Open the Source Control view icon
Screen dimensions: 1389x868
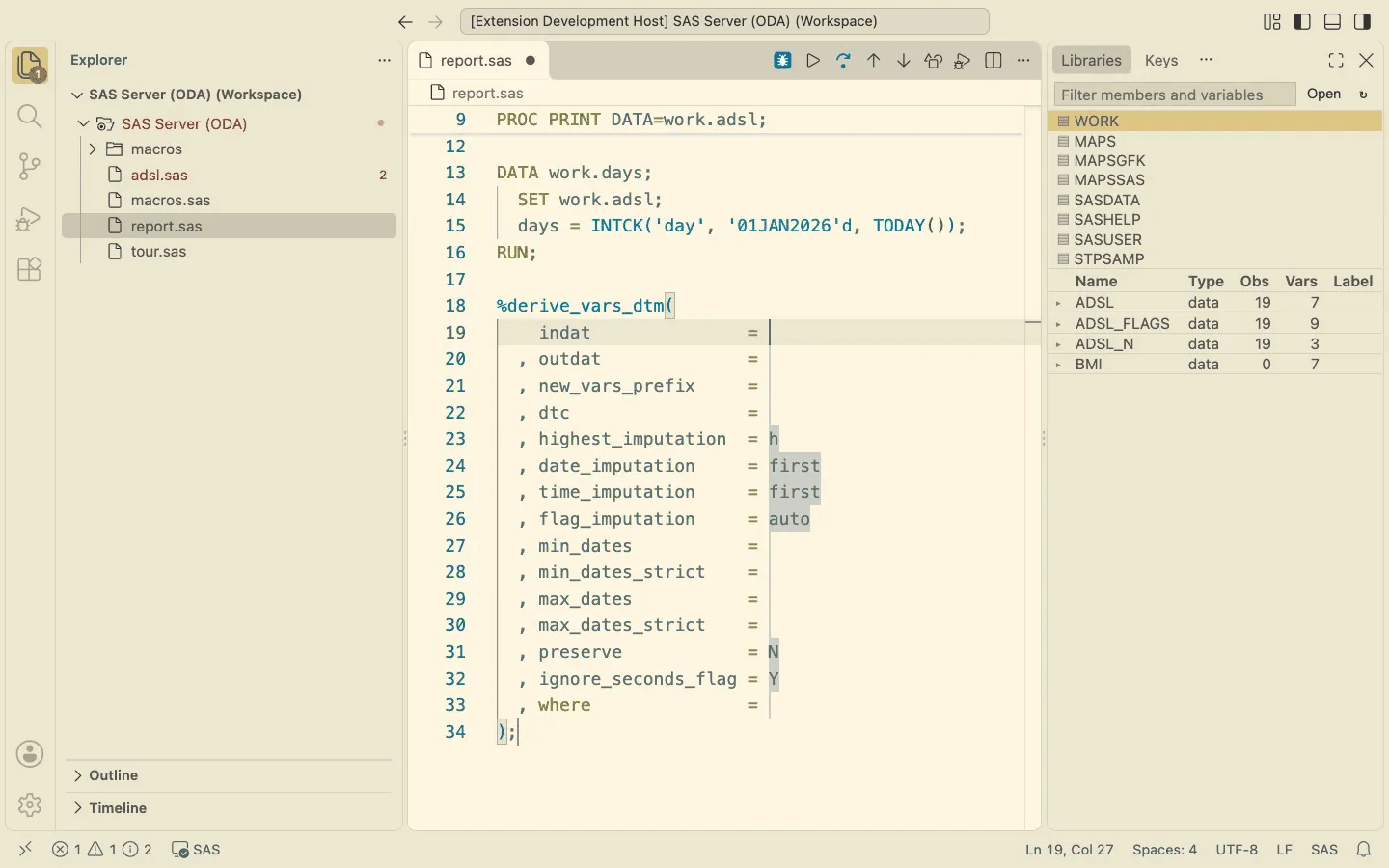(30, 167)
